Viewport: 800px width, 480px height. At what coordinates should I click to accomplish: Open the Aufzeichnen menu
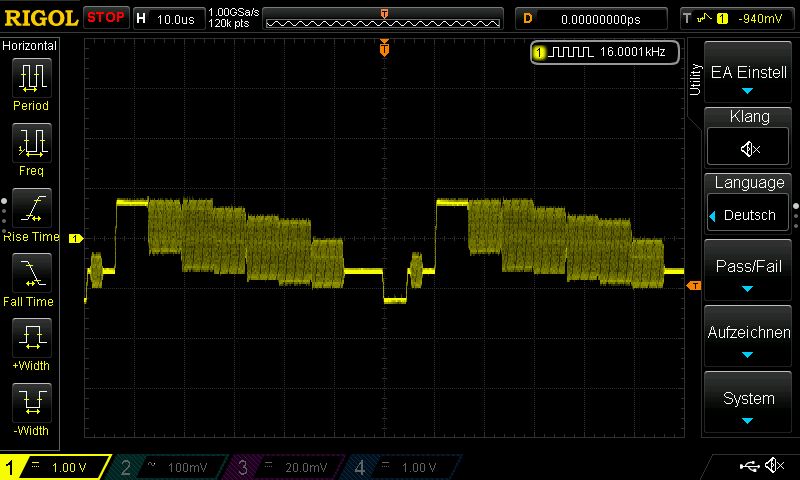click(x=749, y=340)
